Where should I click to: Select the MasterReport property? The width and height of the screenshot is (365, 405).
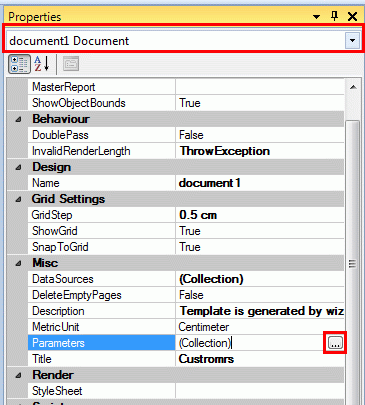(x=102, y=87)
